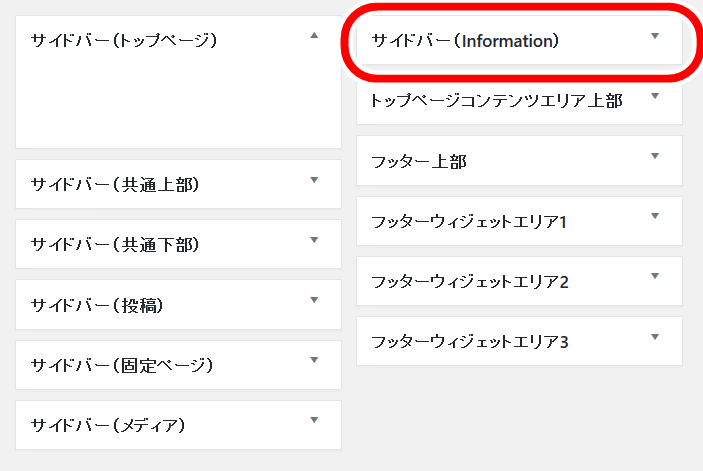Expand フッターウィジェットエリア3 arrow
The image size is (703, 471).
coord(655,337)
